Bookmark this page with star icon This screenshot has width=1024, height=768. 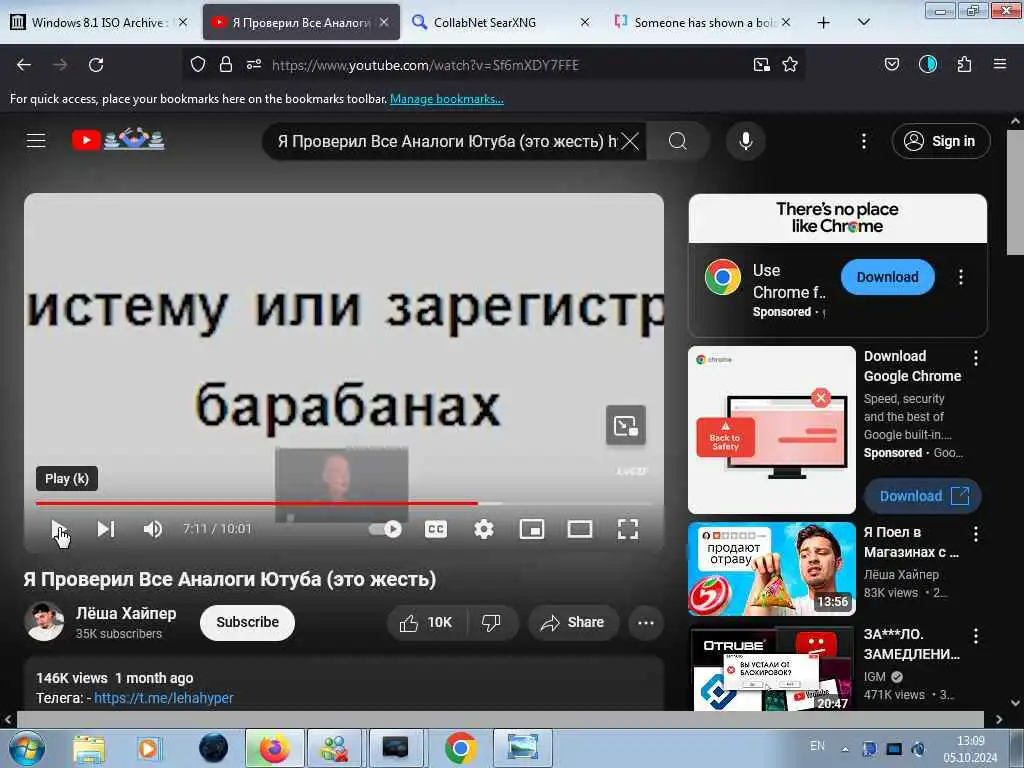pos(790,64)
